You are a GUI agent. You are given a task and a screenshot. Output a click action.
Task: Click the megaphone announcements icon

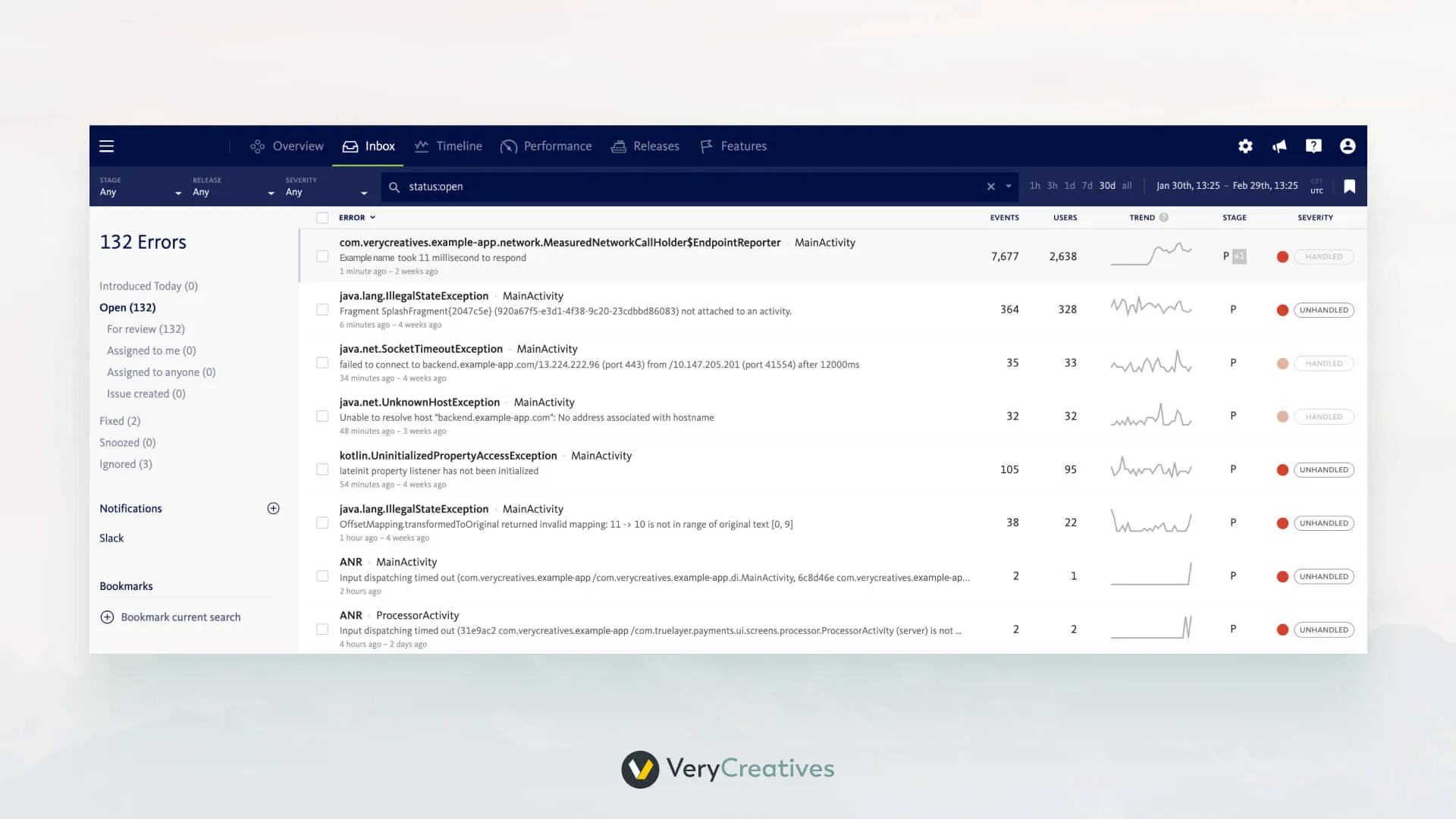click(1279, 146)
